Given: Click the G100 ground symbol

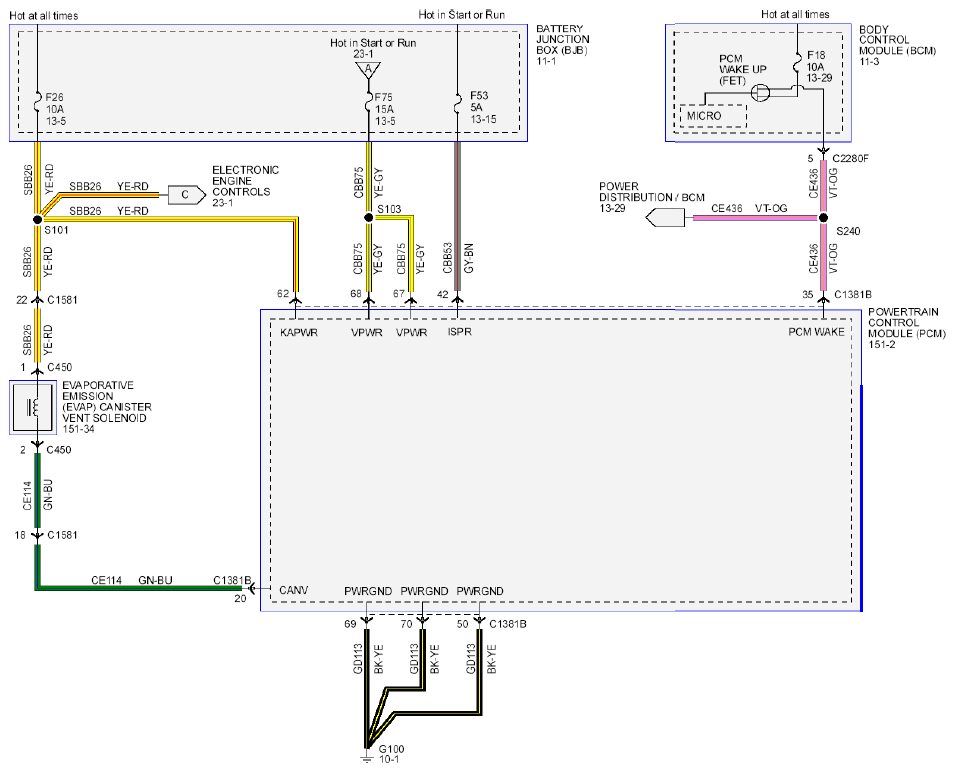Looking at the screenshot, I should [x=366, y=758].
